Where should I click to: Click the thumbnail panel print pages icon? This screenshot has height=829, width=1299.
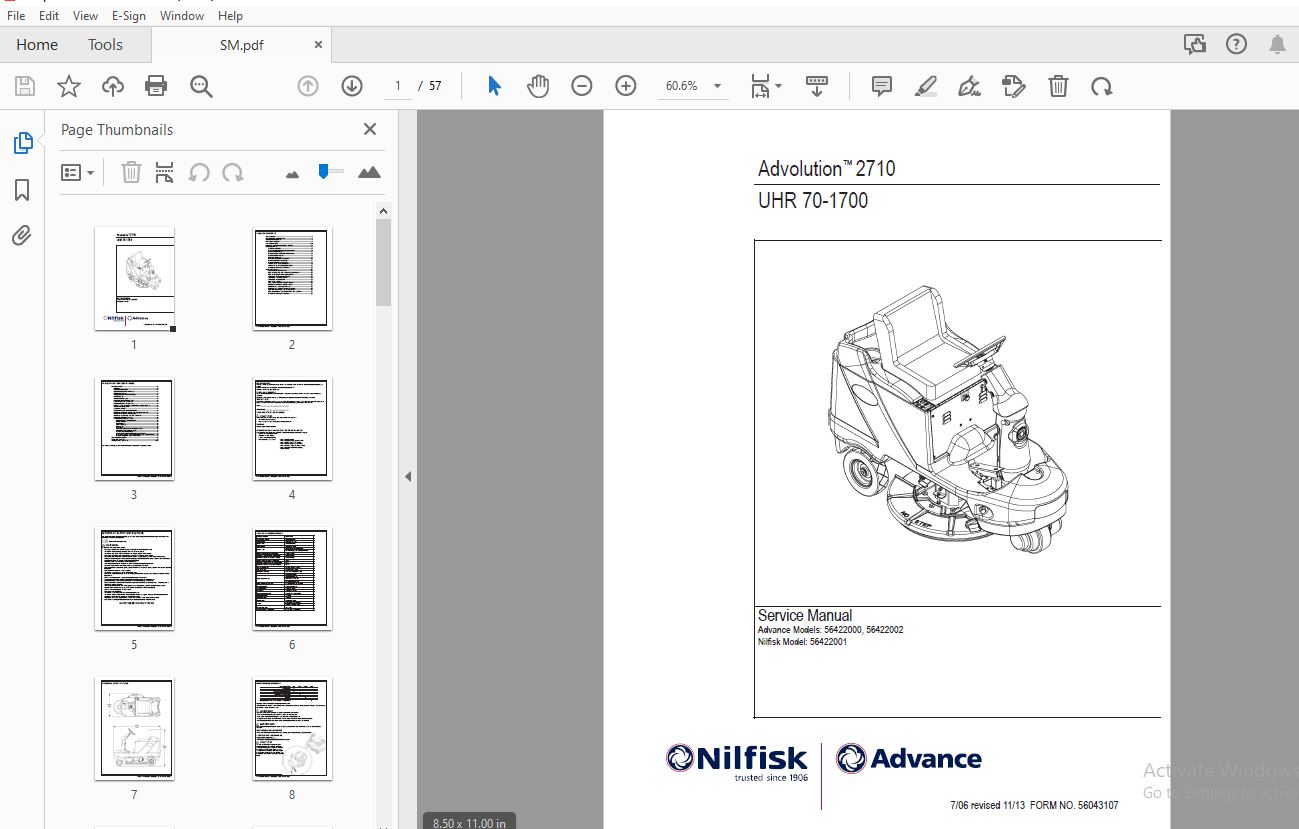click(x=165, y=172)
